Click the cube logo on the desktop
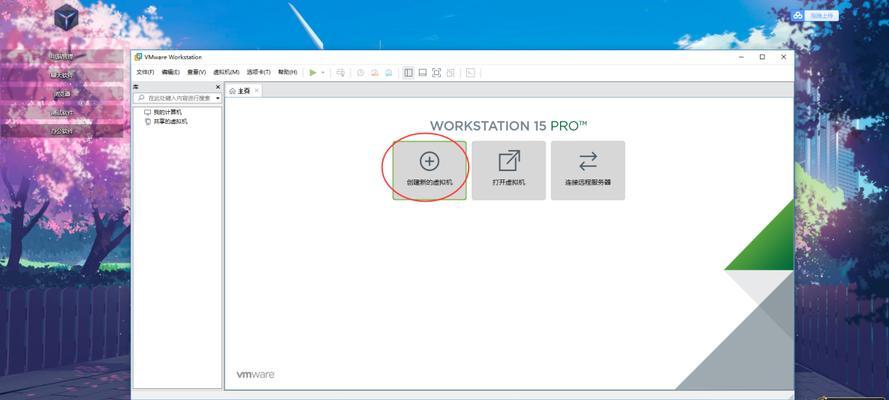 pos(66,17)
